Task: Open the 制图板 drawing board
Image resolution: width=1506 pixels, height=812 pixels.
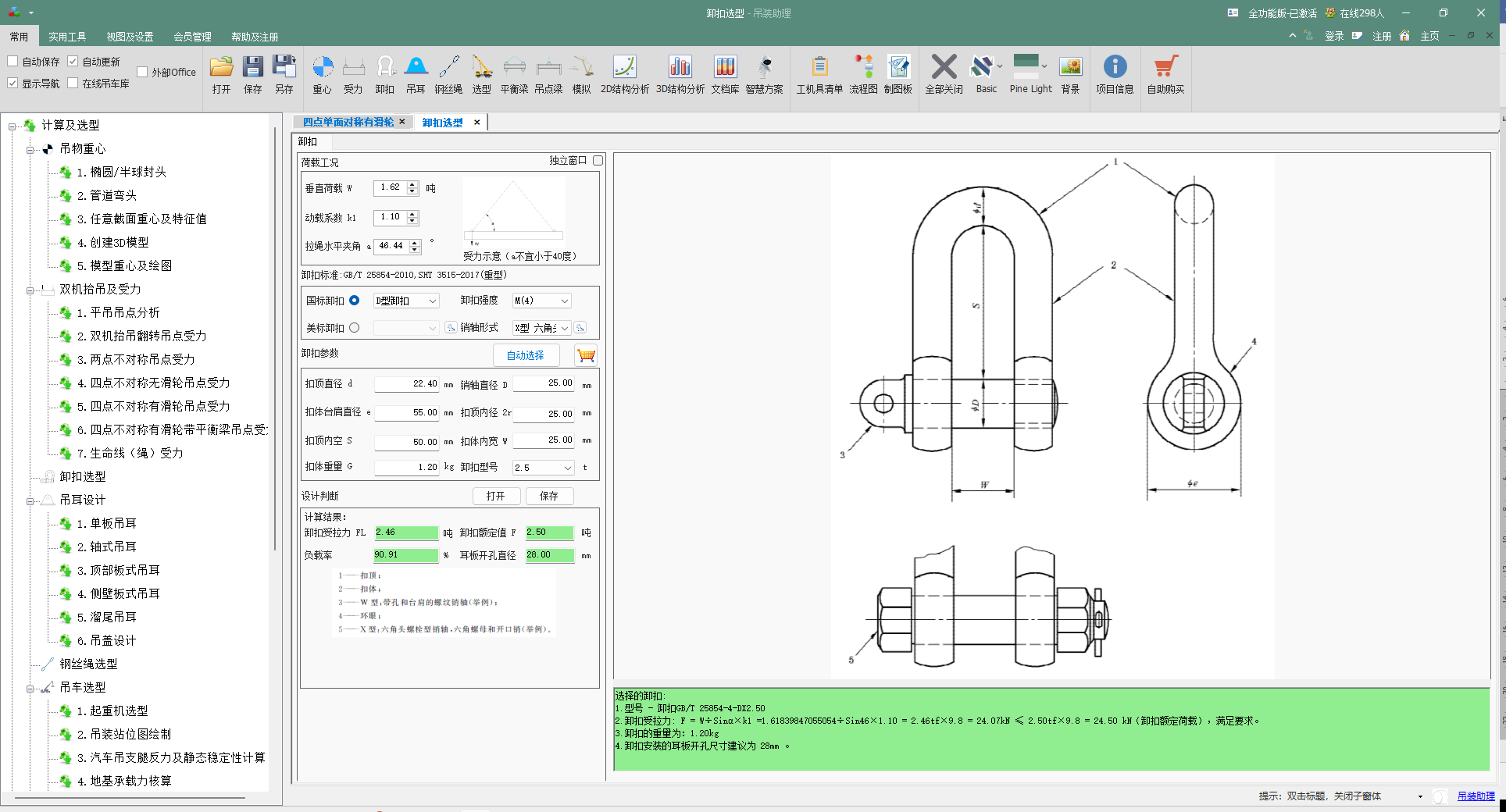Action: point(898,75)
